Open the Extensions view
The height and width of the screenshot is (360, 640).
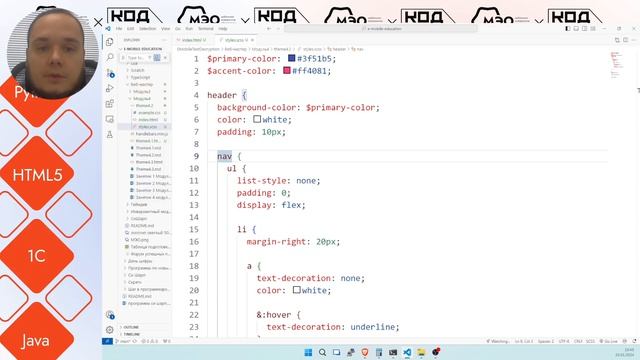pyautogui.click(x=109, y=104)
